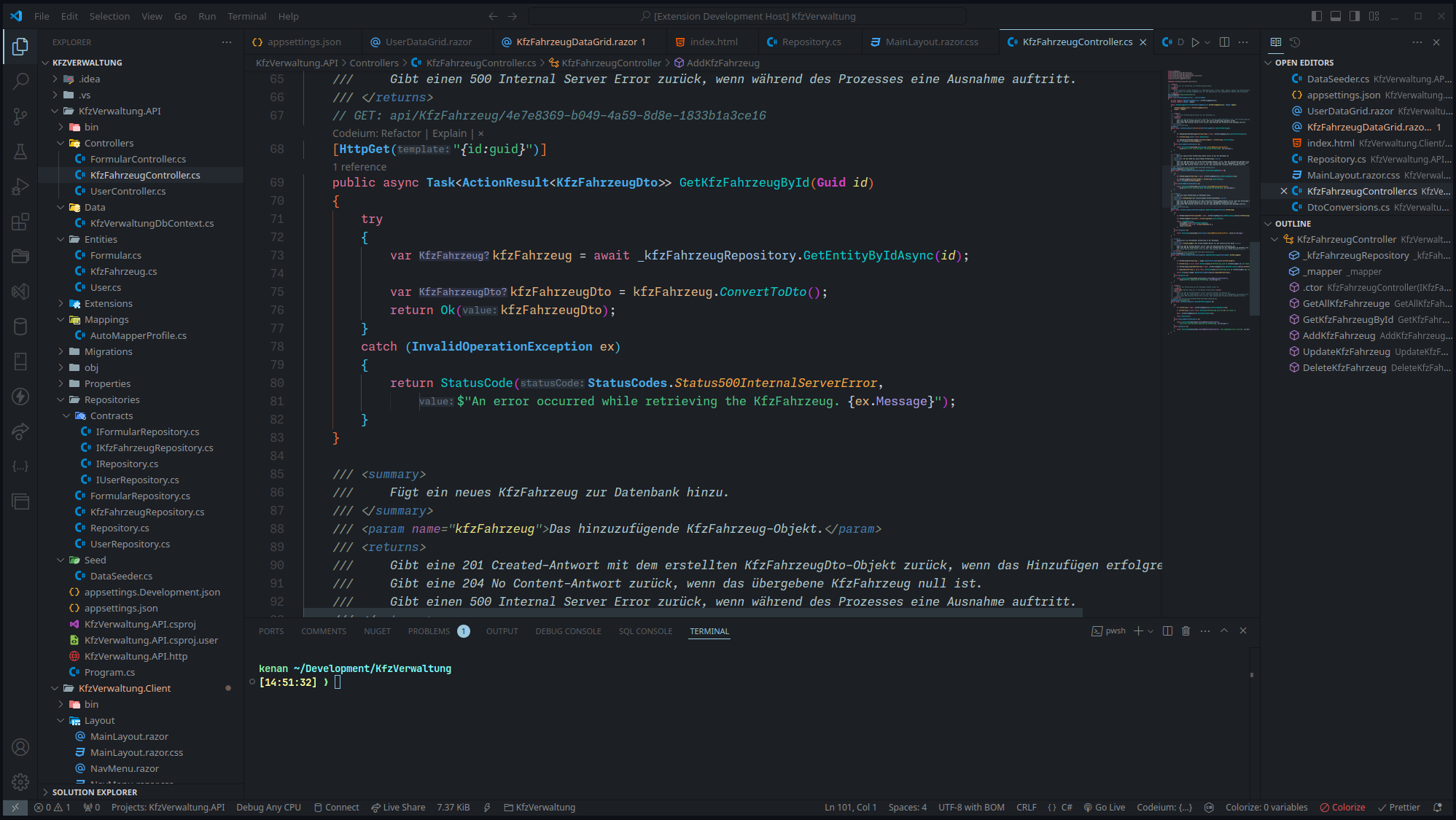Click Connect in the status bar
Image resolution: width=1456 pixels, height=820 pixels.
point(337,808)
